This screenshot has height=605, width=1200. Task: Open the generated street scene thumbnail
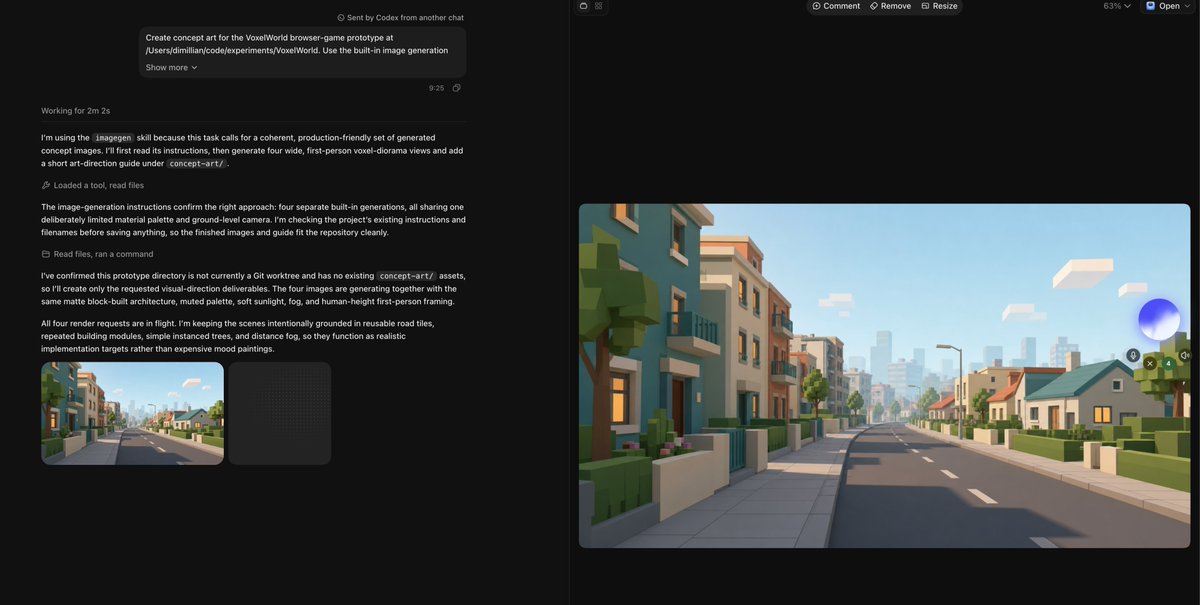coord(132,413)
